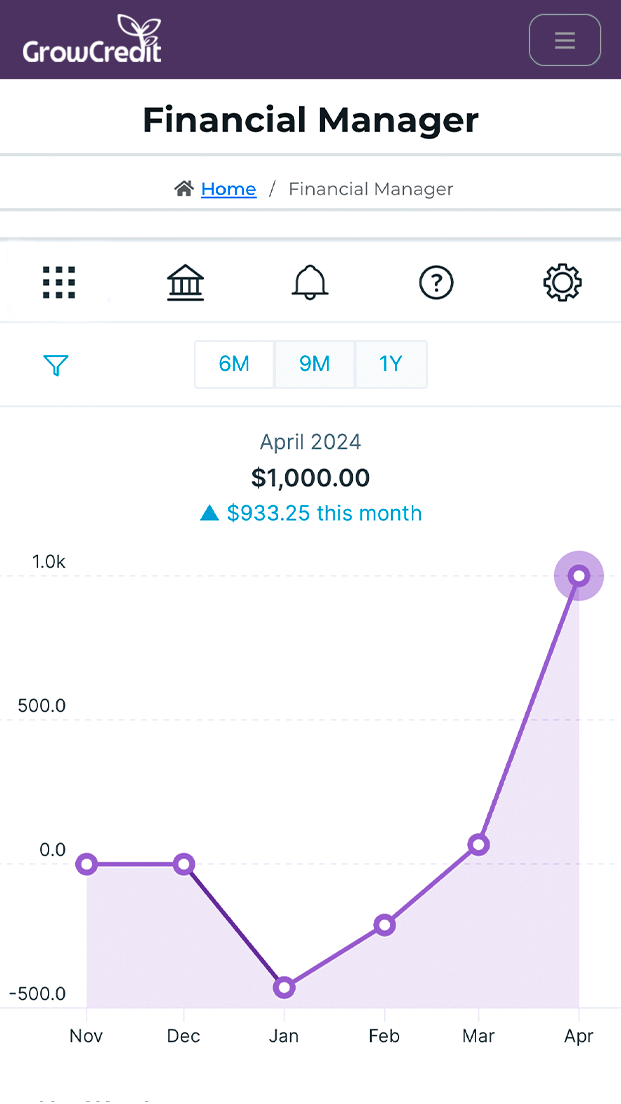Image resolution: width=621 pixels, height=1104 pixels.
Task: Click the $933.25 this month indicator
Action: (x=310, y=513)
